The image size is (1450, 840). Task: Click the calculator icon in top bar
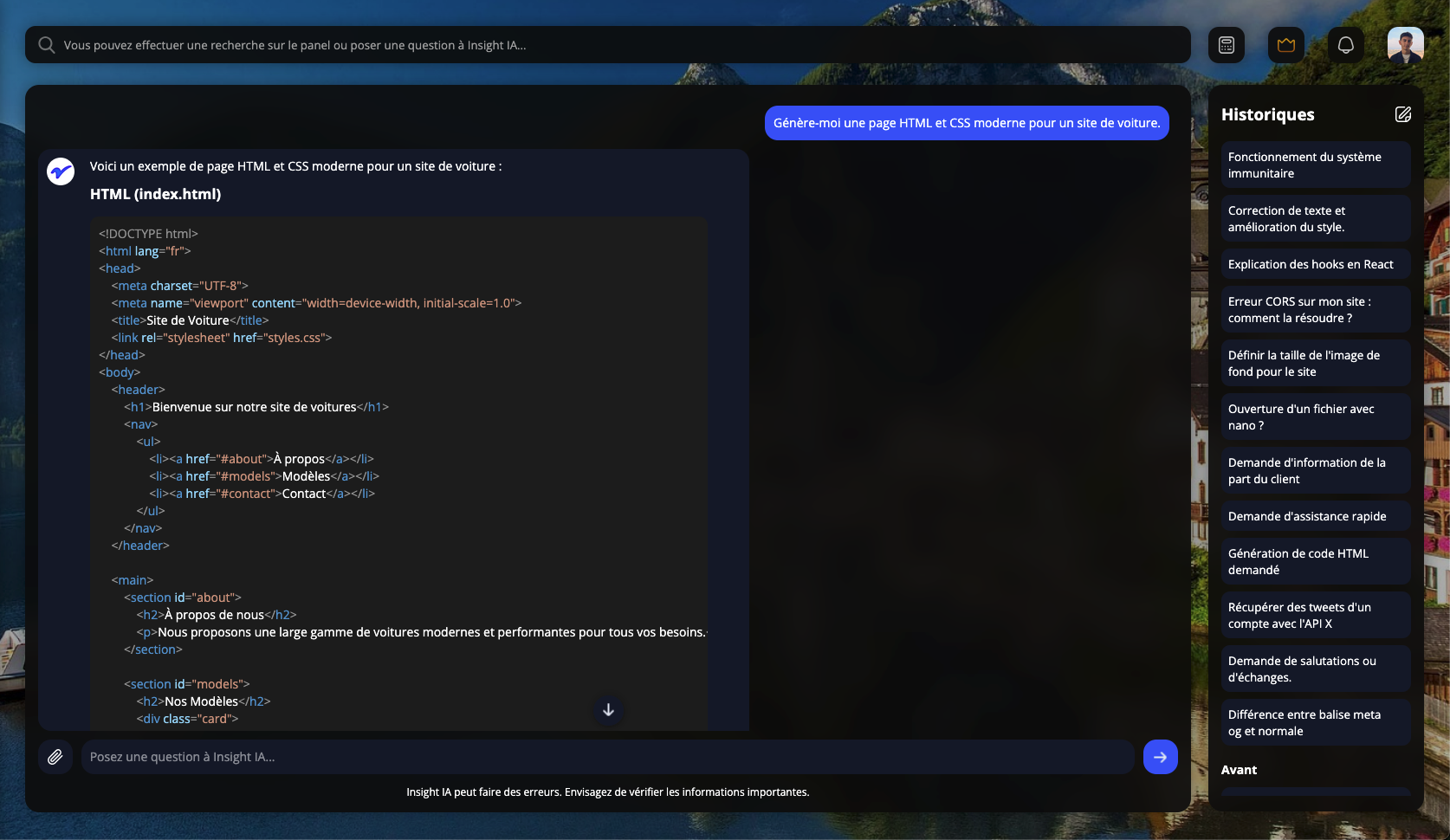coord(1227,45)
